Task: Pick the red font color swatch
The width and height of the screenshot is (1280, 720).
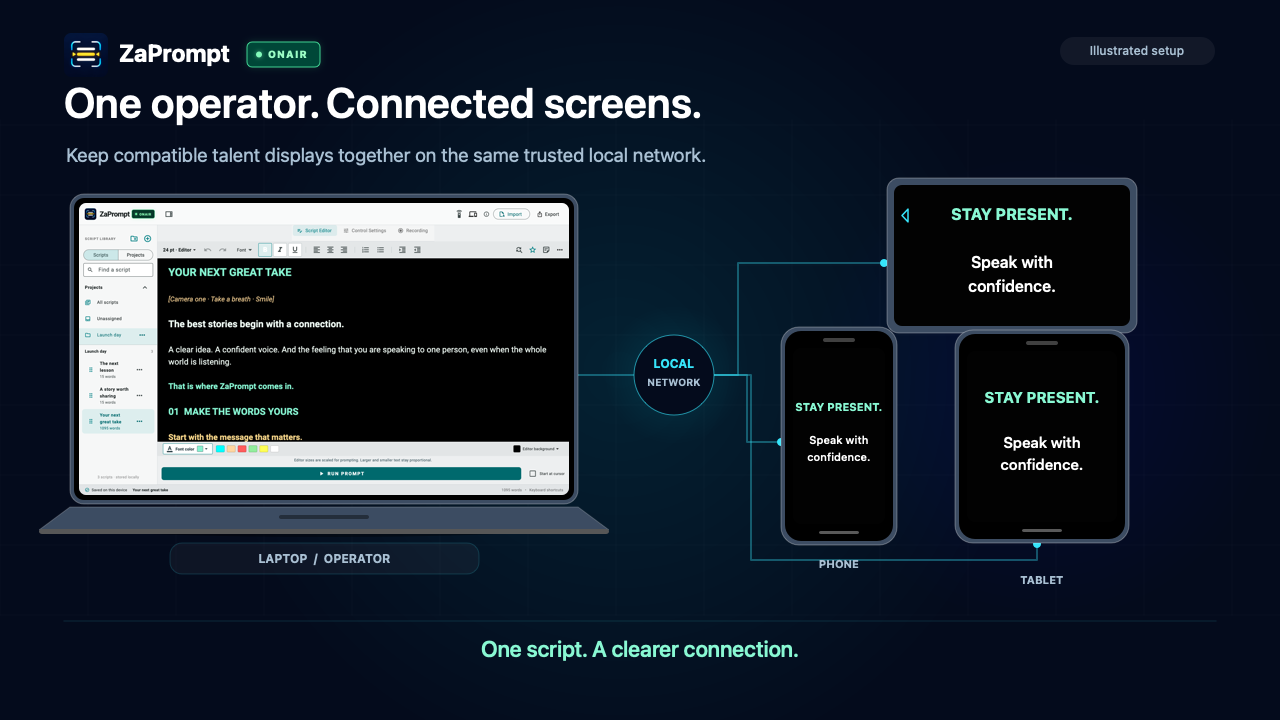Action: (x=242, y=449)
